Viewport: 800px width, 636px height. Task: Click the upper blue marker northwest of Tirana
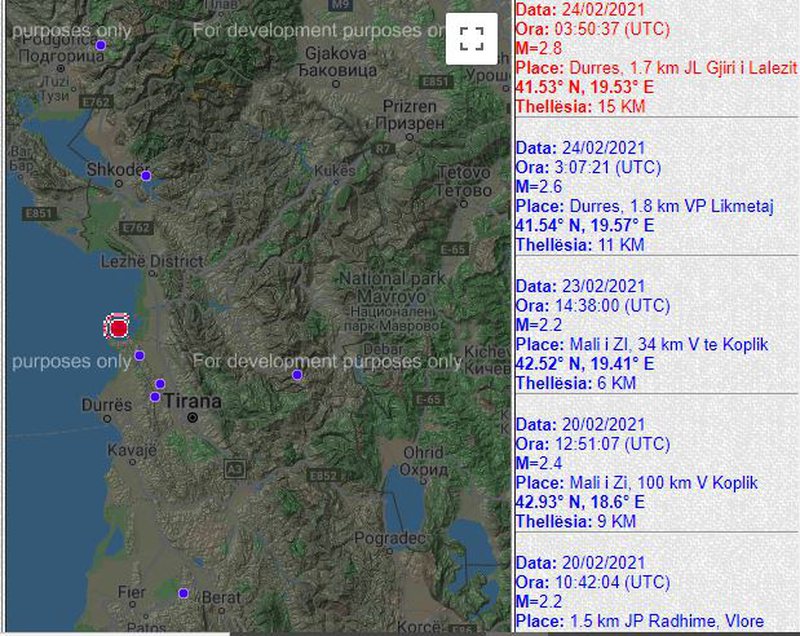point(160,384)
